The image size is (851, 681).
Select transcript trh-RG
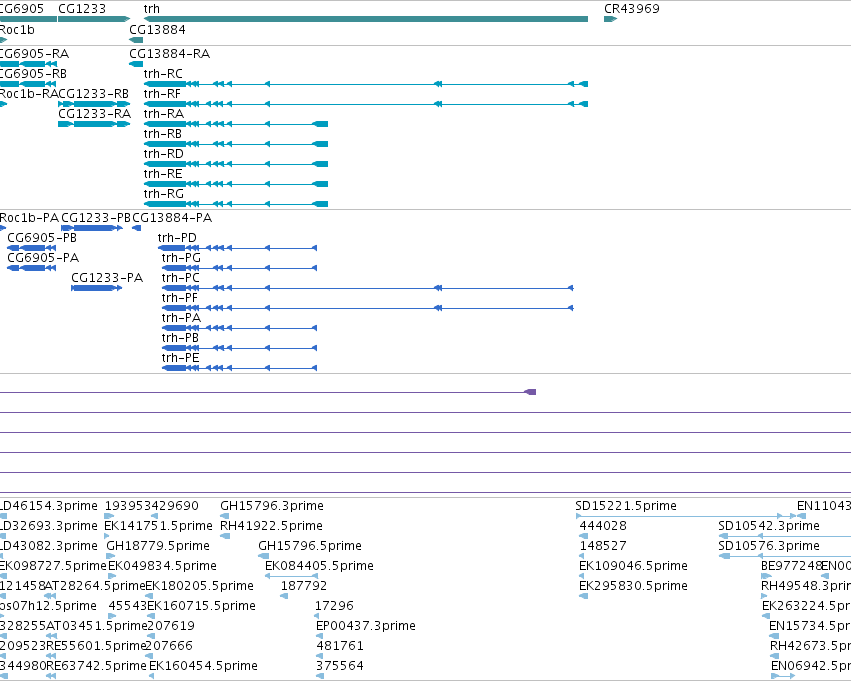pyautogui.click(x=164, y=194)
